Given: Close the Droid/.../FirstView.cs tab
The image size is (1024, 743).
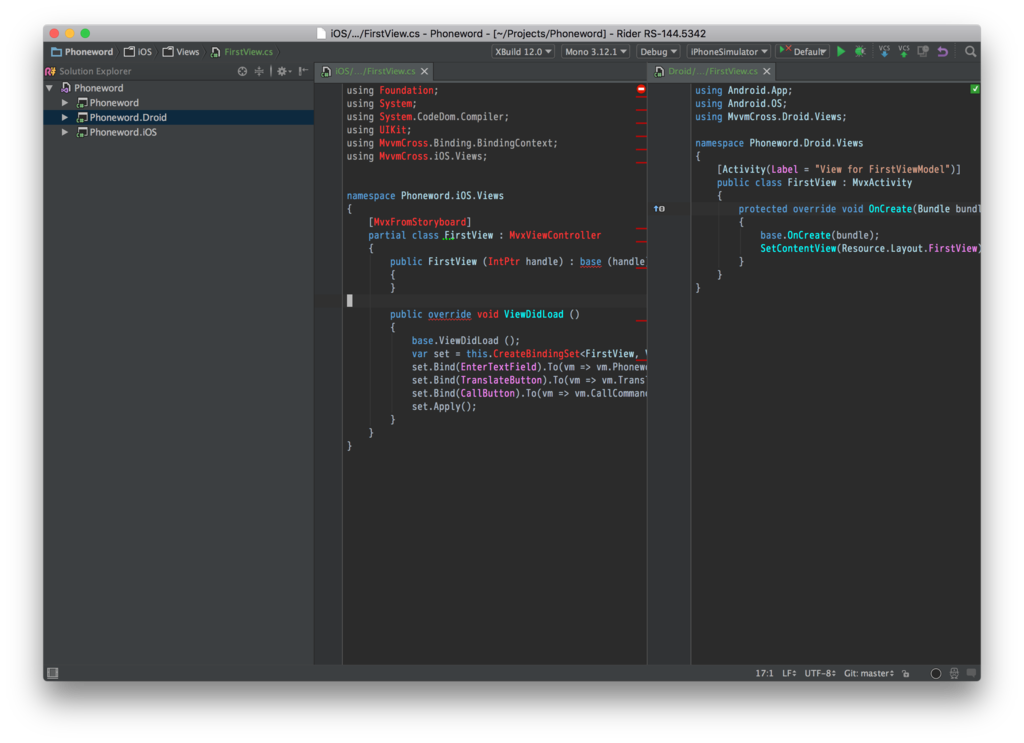Looking at the screenshot, I should point(767,71).
